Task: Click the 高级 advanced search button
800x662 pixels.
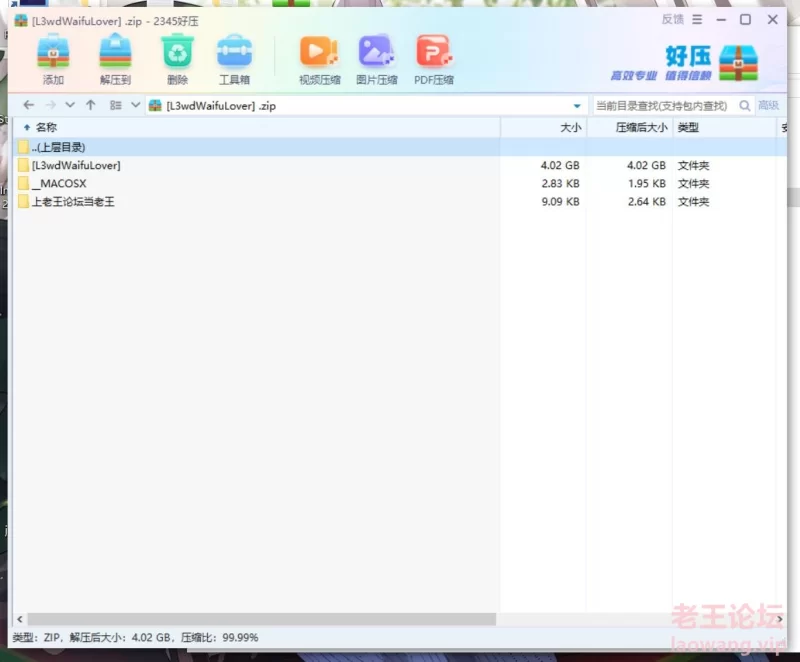Action: (768, 105)
